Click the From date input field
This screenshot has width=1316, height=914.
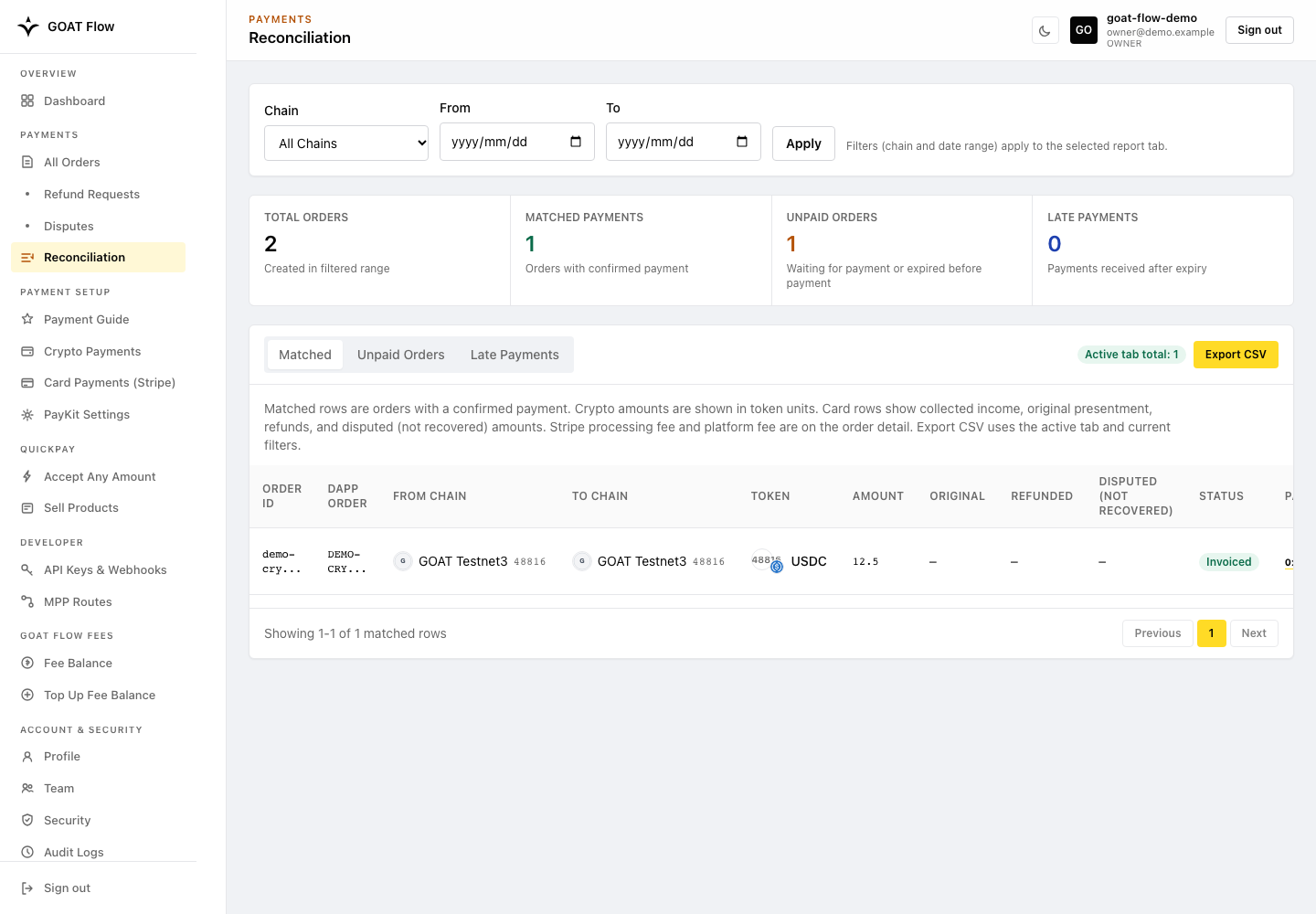point(517,142)
